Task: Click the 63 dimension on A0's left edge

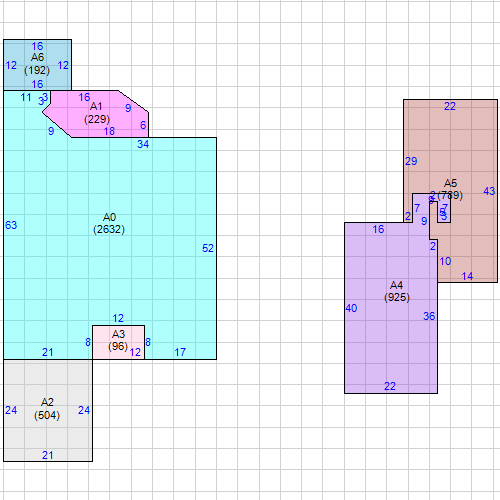Action: pyautogui.click(x=11, y=225)
